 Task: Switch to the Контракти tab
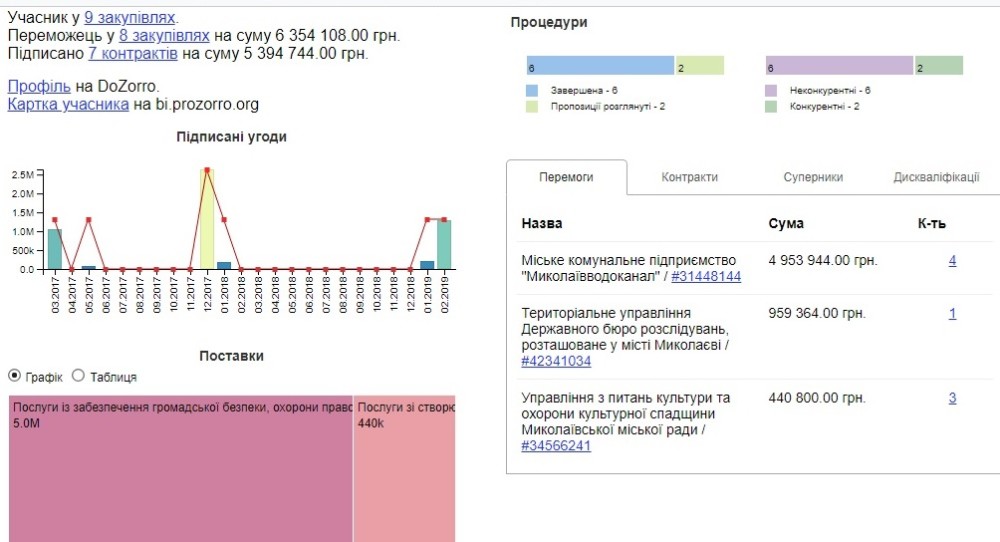click(689, 177)
